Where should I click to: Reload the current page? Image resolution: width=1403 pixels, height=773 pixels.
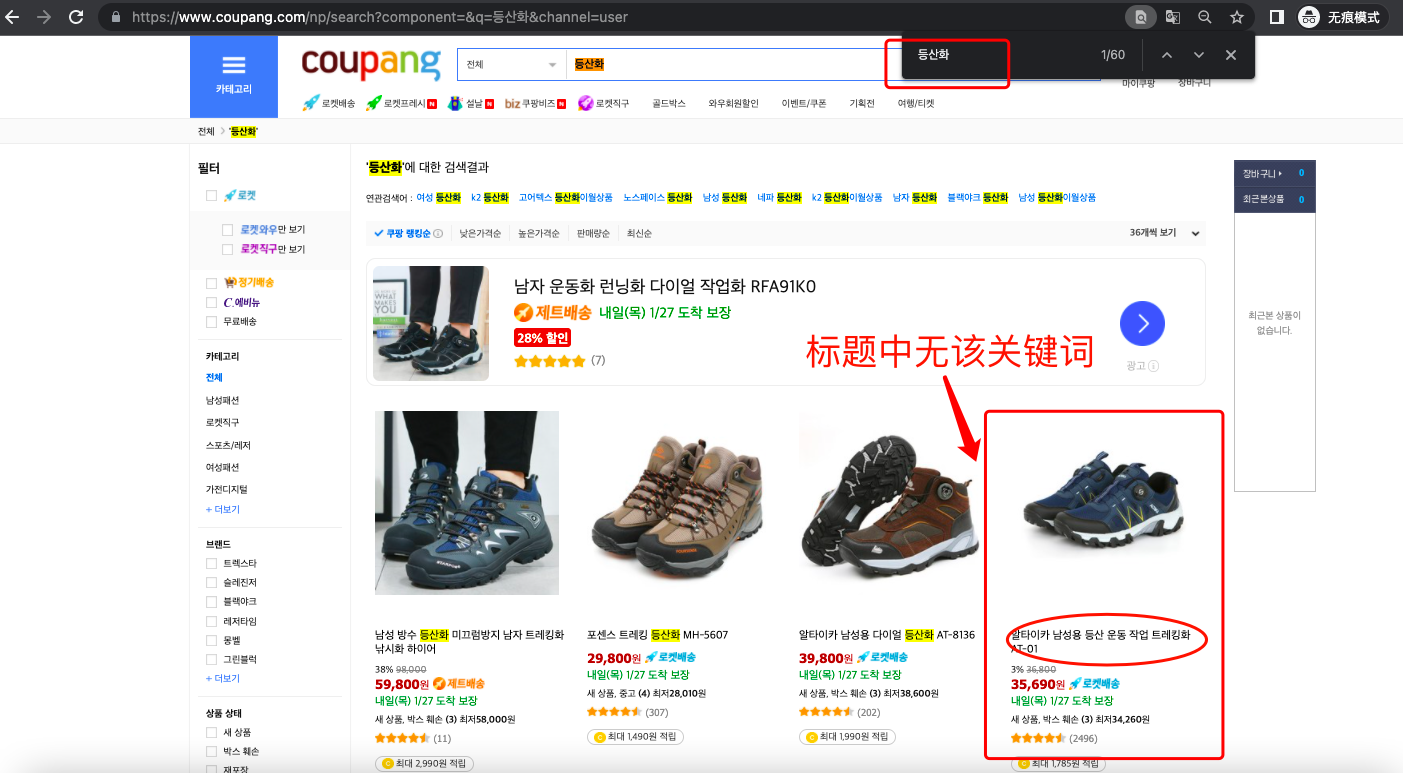76,17
